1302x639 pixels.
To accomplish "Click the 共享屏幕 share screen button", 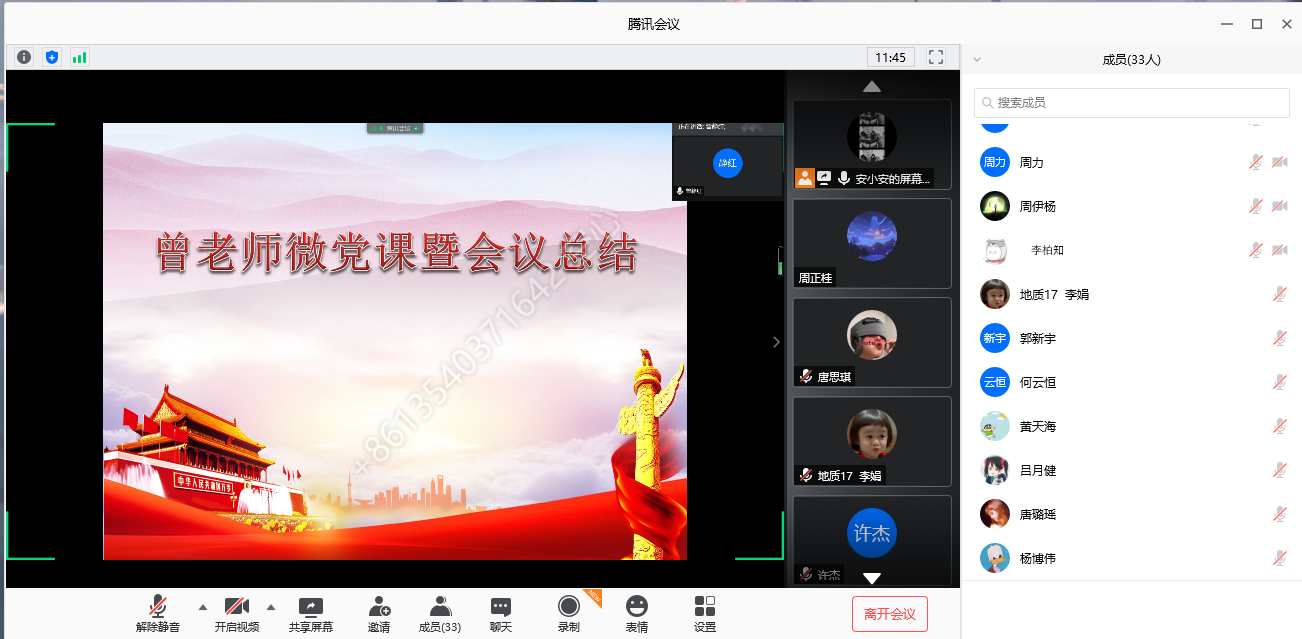I will pyautogui.click(x=311, y=607).
